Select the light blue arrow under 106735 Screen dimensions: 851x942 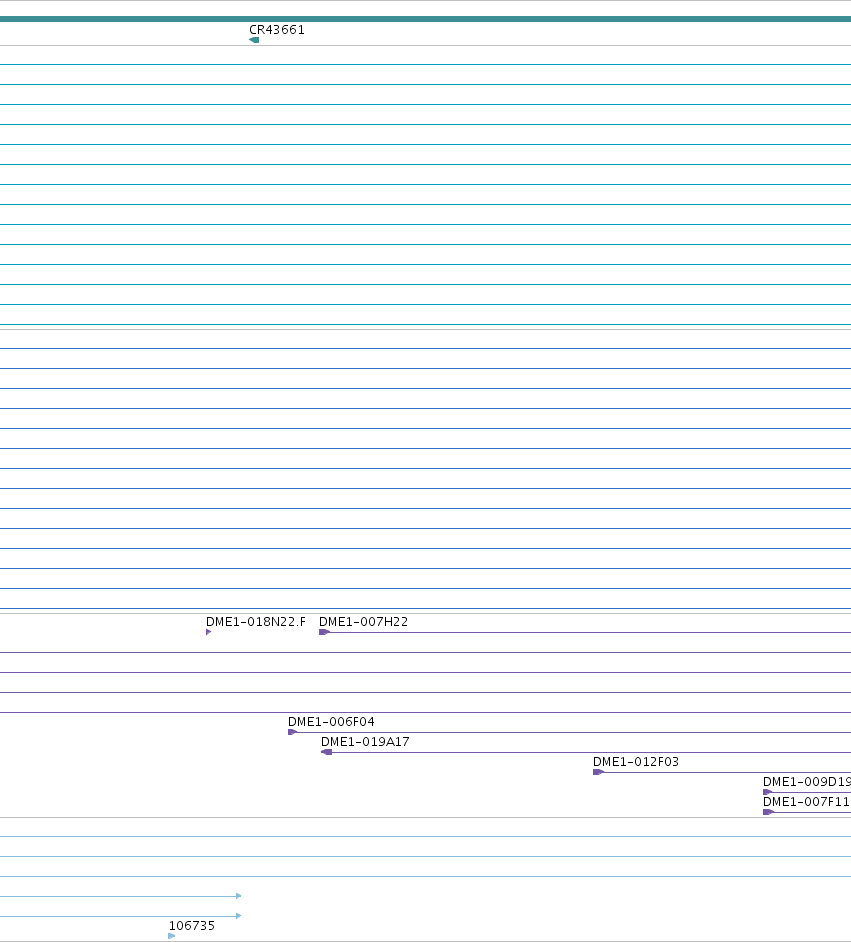[172, 936]
